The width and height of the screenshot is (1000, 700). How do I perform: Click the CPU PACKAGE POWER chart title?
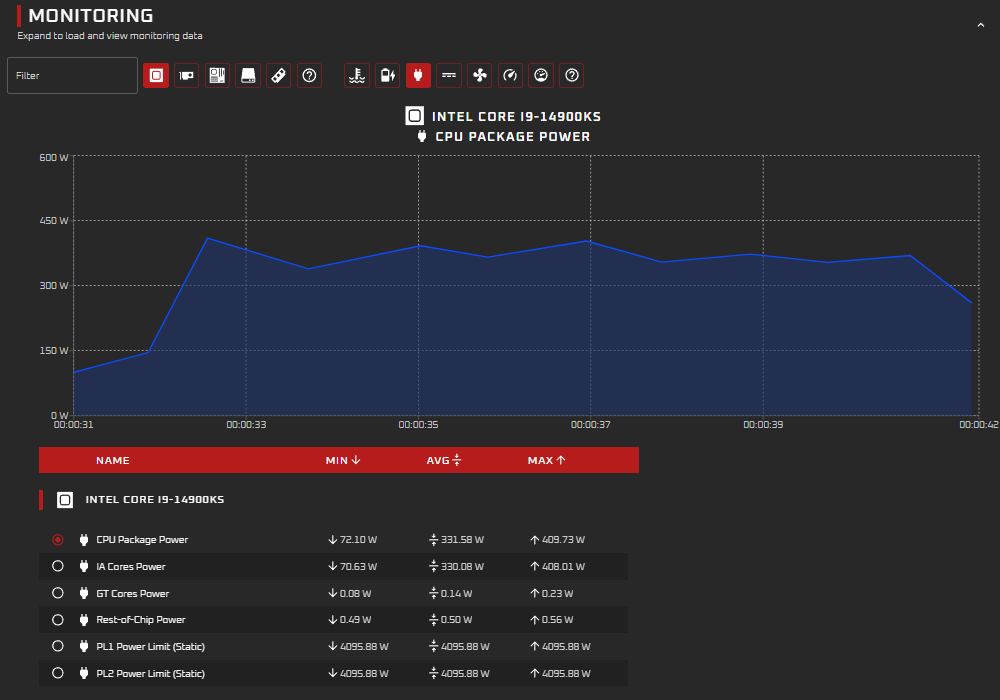pyautogui.click(x=513, y=136)
